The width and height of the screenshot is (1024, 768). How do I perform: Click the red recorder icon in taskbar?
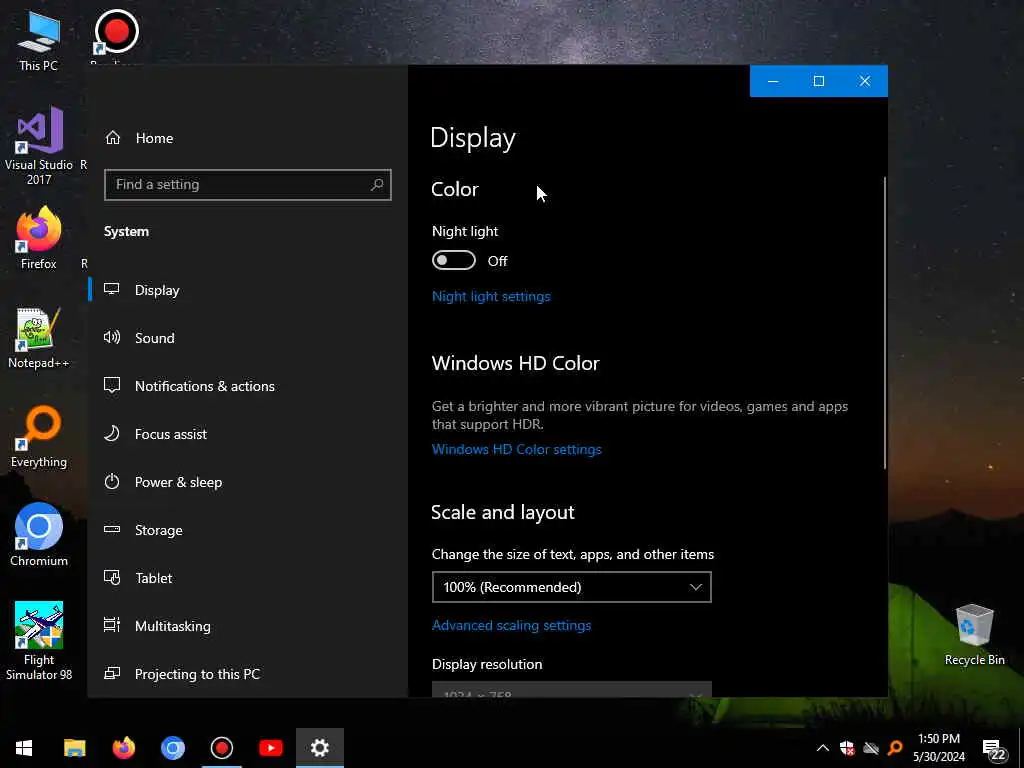221,748
